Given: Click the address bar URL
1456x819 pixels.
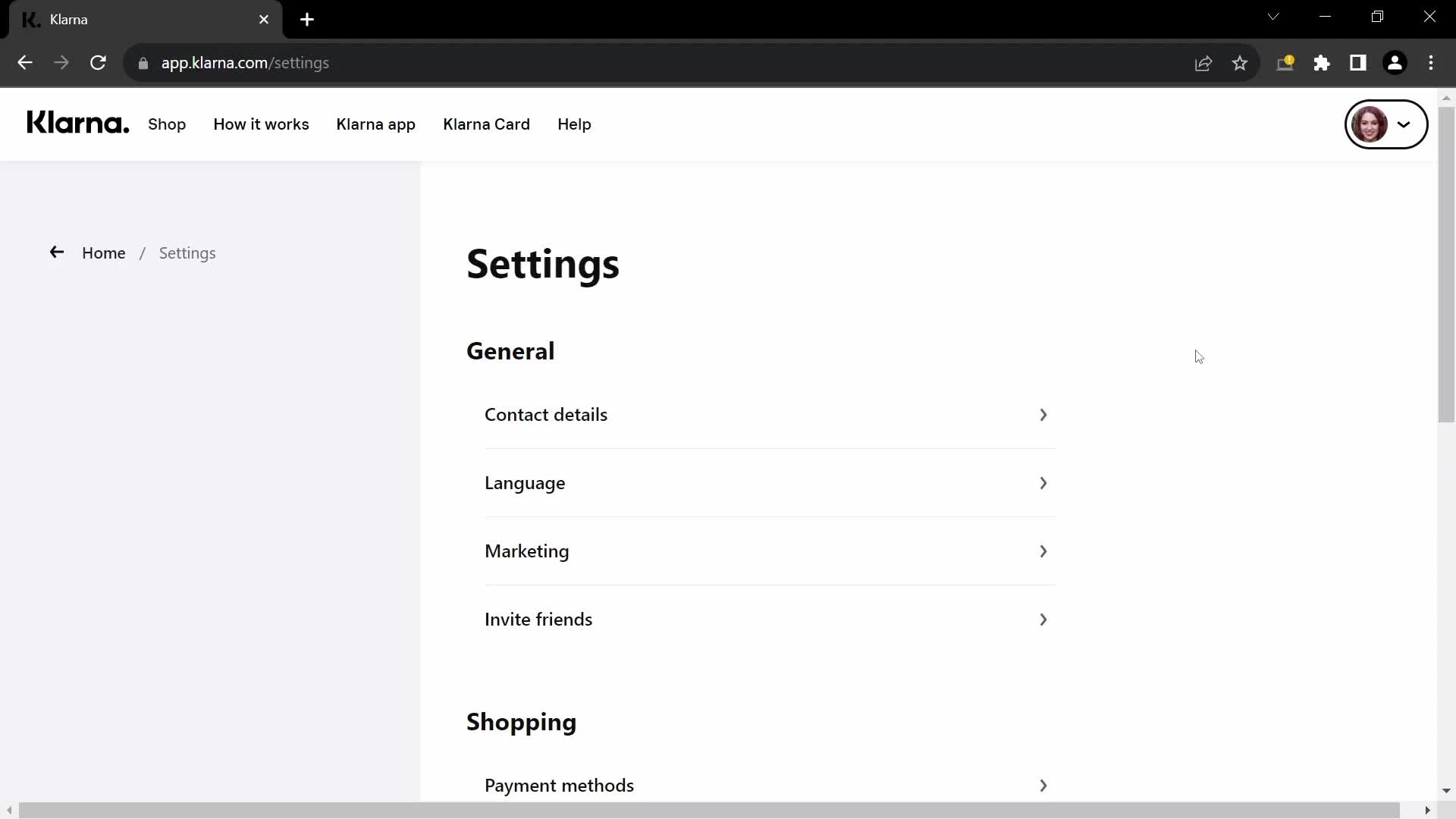Looking at the screenshot, I should (245, 63).
